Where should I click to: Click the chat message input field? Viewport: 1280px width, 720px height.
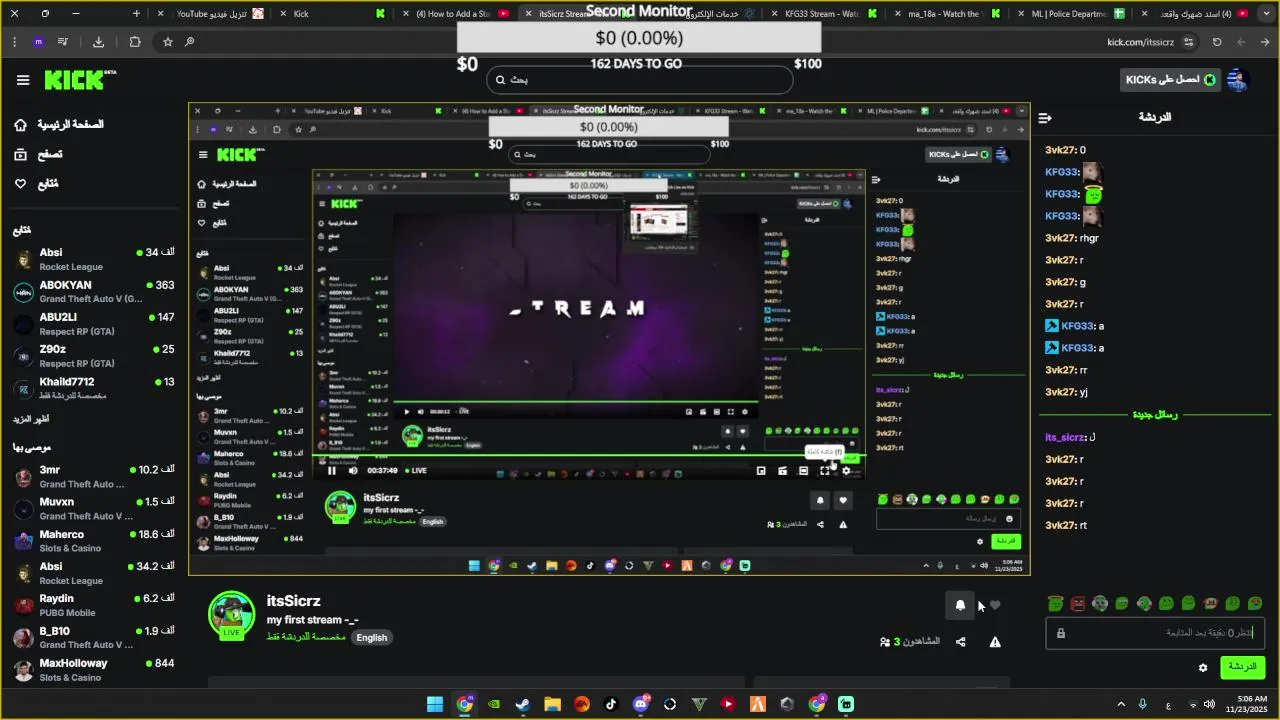tap(1155, 633)
